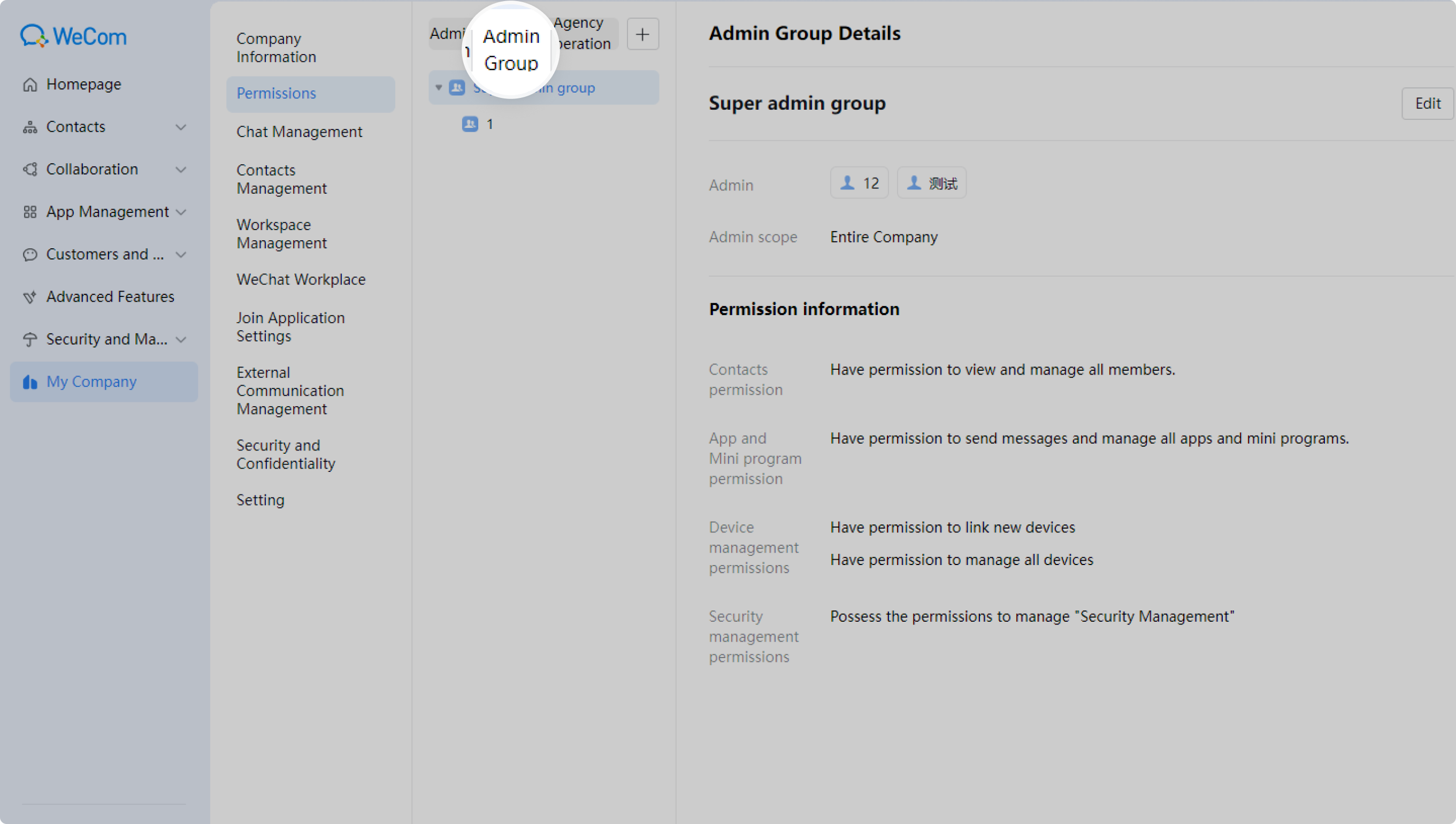Click the WeCom logo icon
1456x824 pixels.
(x=33, y=36)
